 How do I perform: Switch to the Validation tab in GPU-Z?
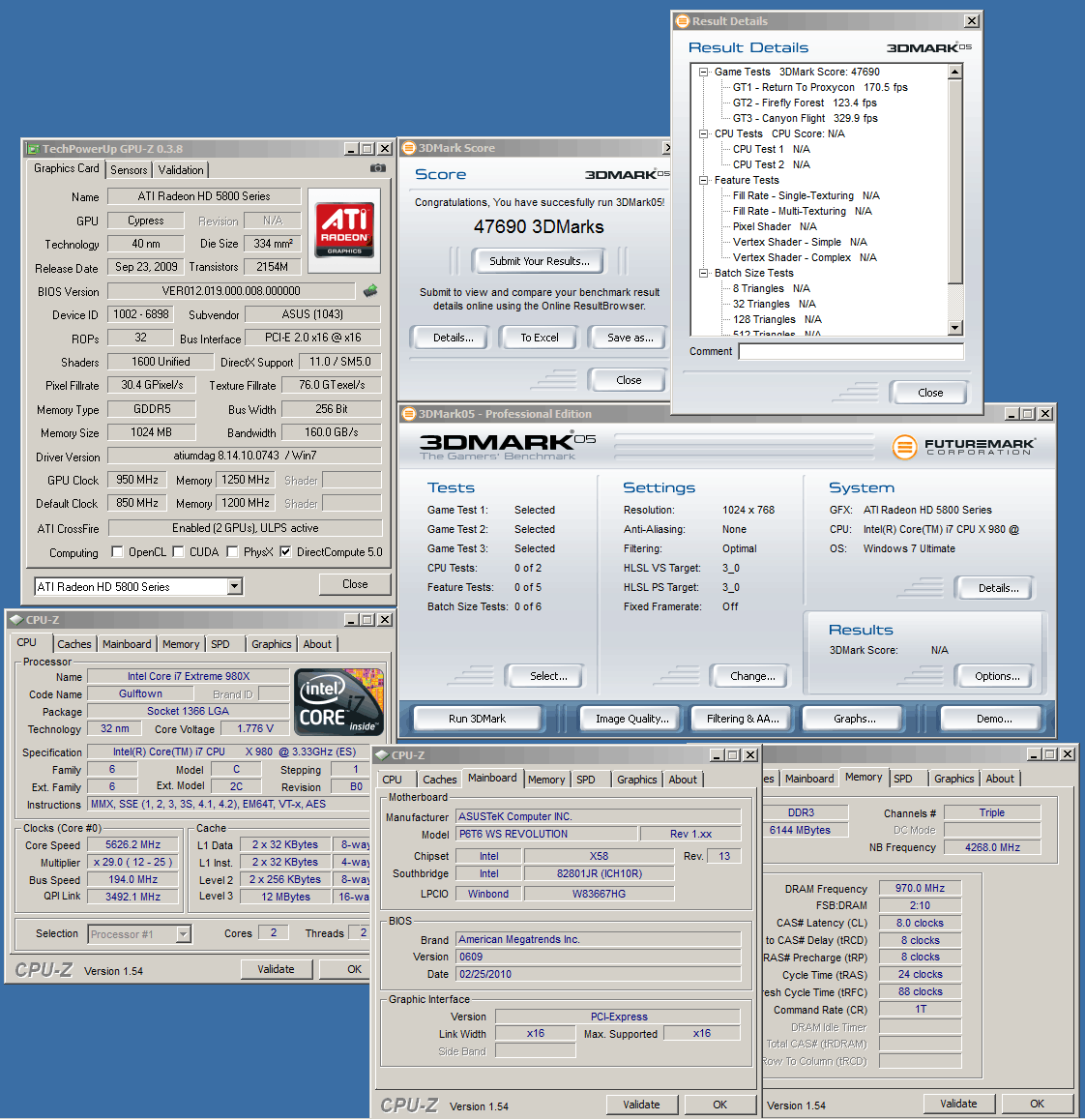[181, 170]
